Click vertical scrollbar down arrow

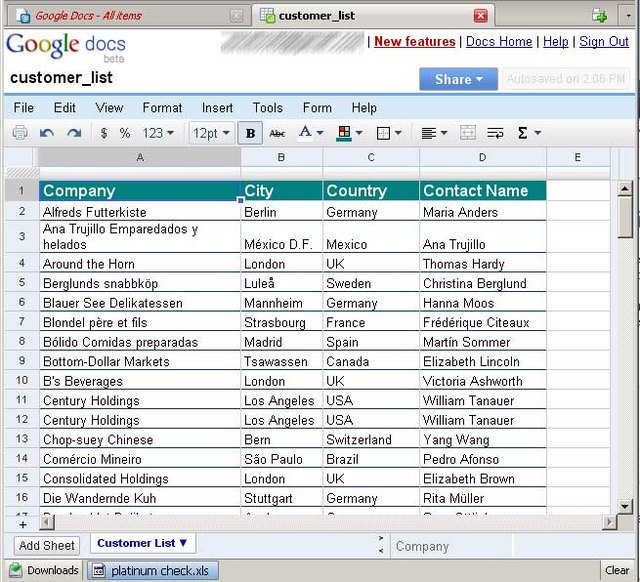click(624, 506)
